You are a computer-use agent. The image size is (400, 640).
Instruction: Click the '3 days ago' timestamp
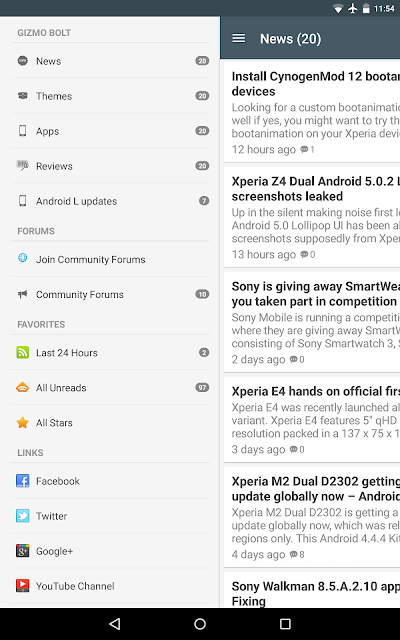coord(258,449)
